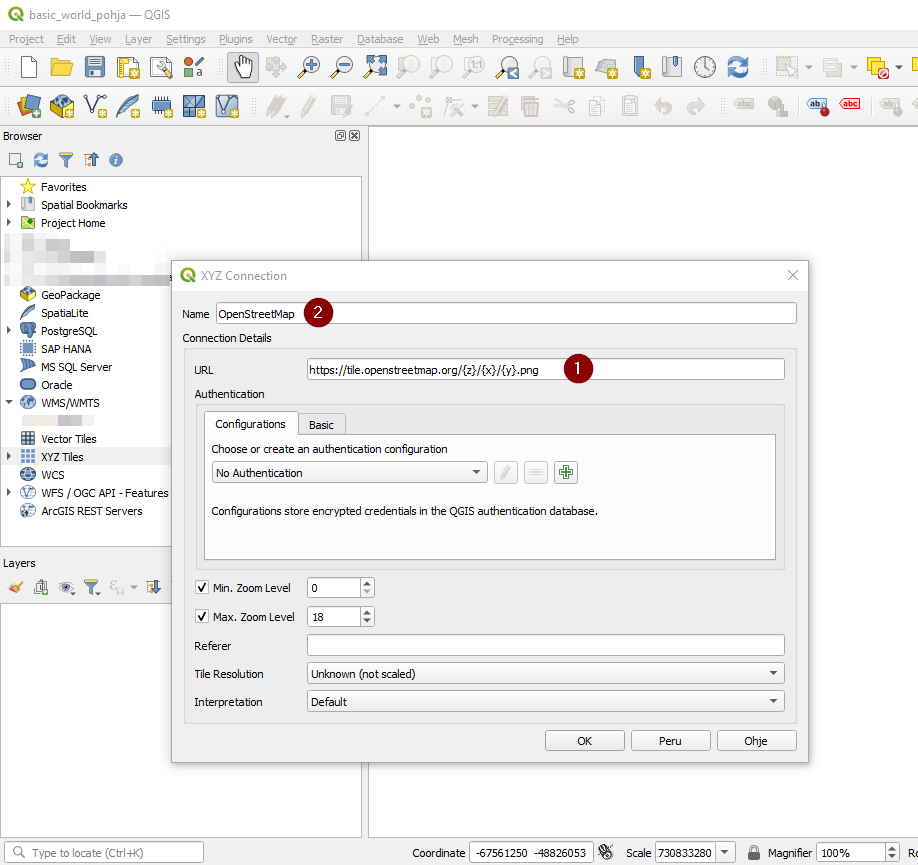Image resolution: width=918 pixels, height=865 pixels.
Task: Toggle Min. Zoom Level checkbox
Action: [202, 587]
